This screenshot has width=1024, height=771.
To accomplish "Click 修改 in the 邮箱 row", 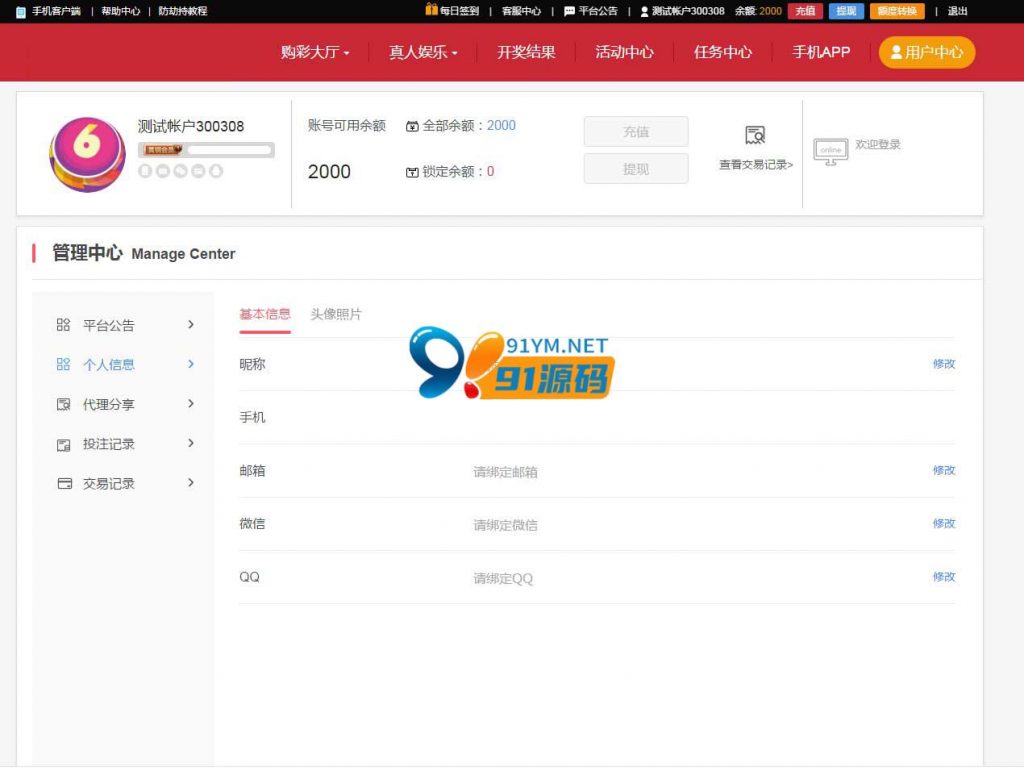I will (944, 470).
